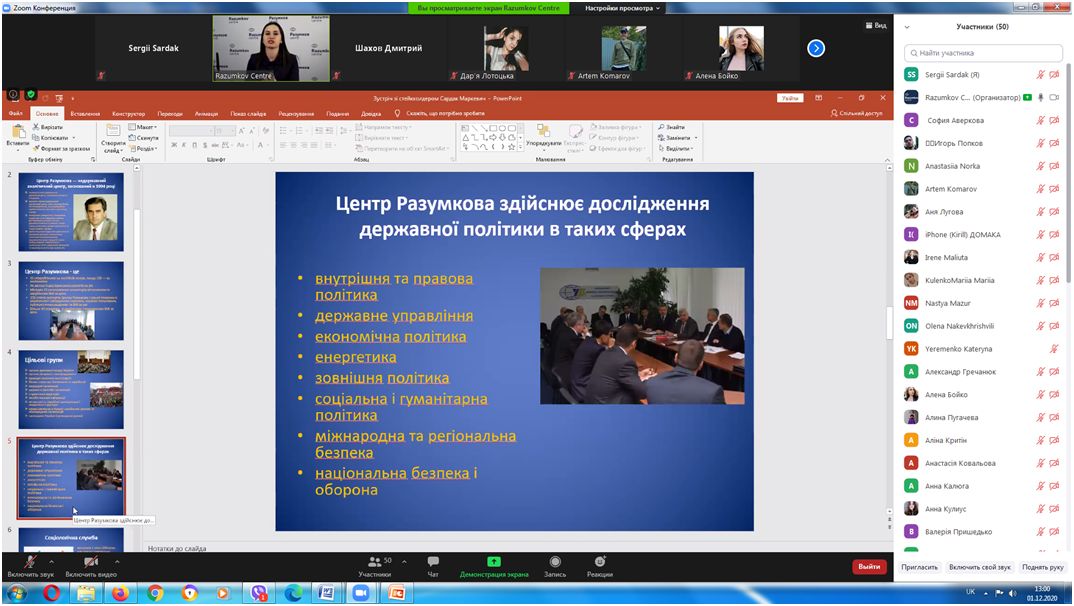The height and width of the screenshot is (606, 1074).
Task: Open Zoom app icon on the taskbar
Action: pyautogui.click(x=361, y=593)
